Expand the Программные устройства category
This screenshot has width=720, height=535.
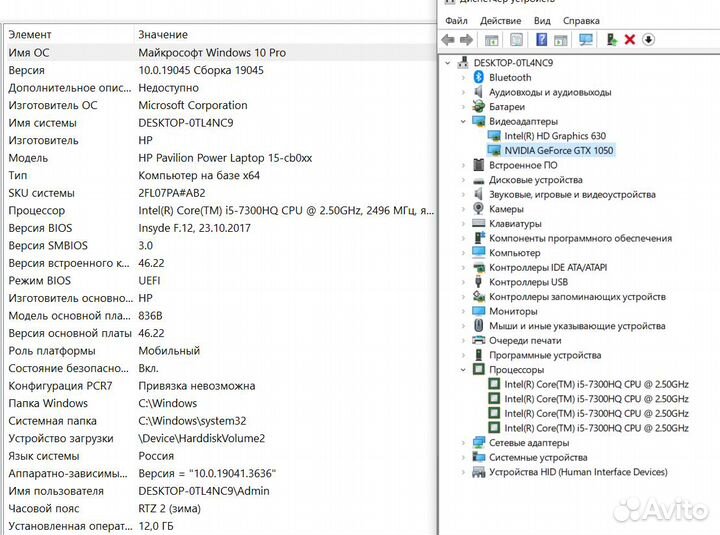463,355
